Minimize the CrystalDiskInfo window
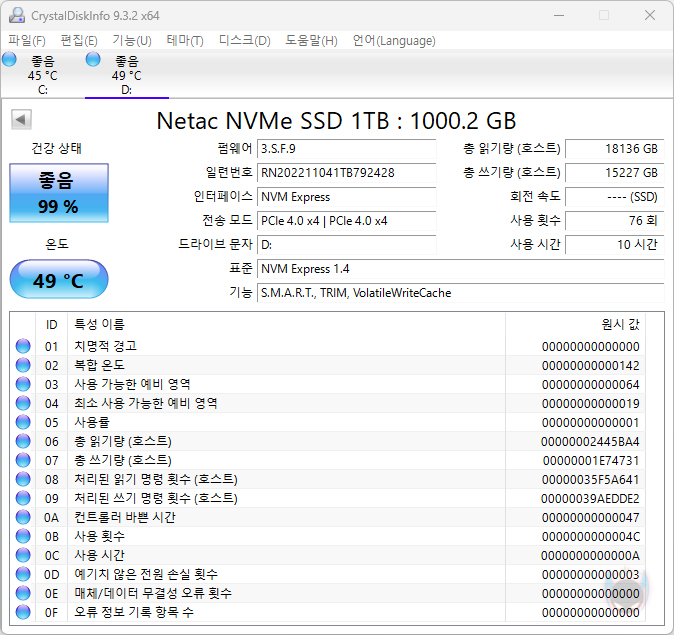674x635 pixels. pos(559,15)
